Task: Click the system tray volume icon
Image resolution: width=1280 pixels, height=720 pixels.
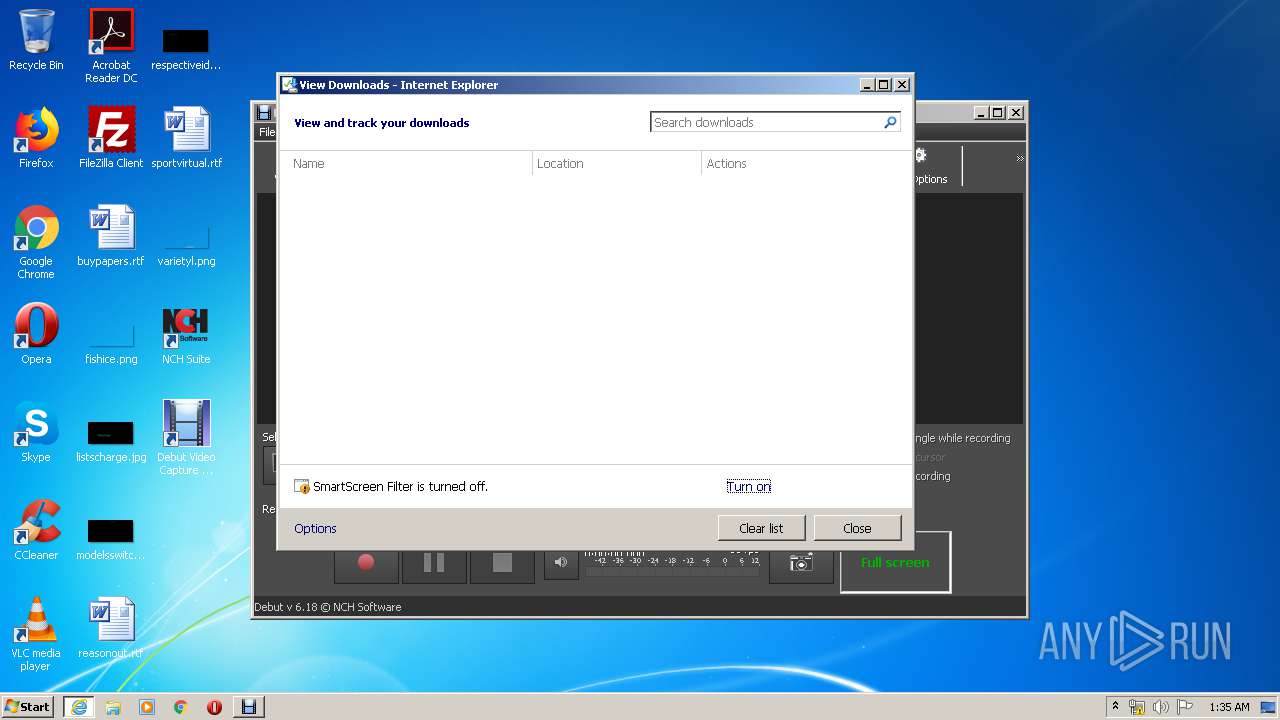Action: click(x=1161, y=707)
